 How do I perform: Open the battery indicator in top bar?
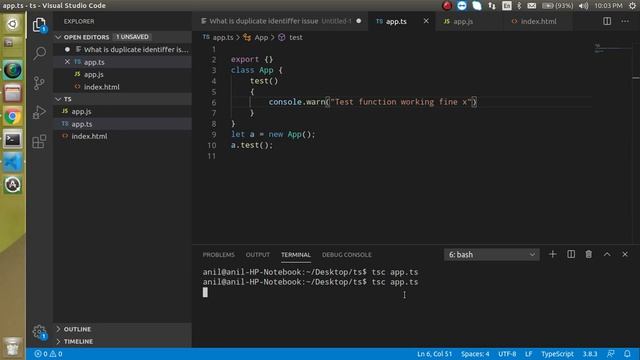[558, 6]
